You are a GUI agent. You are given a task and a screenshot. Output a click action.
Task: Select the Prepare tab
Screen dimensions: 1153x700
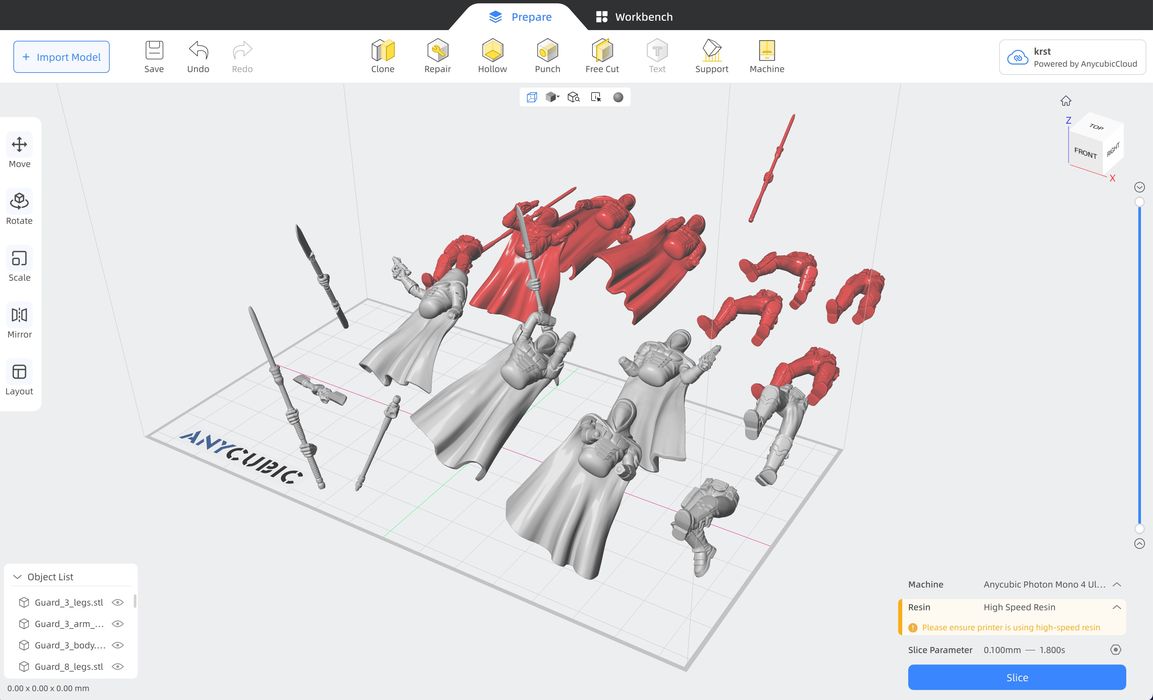point(520,17)
